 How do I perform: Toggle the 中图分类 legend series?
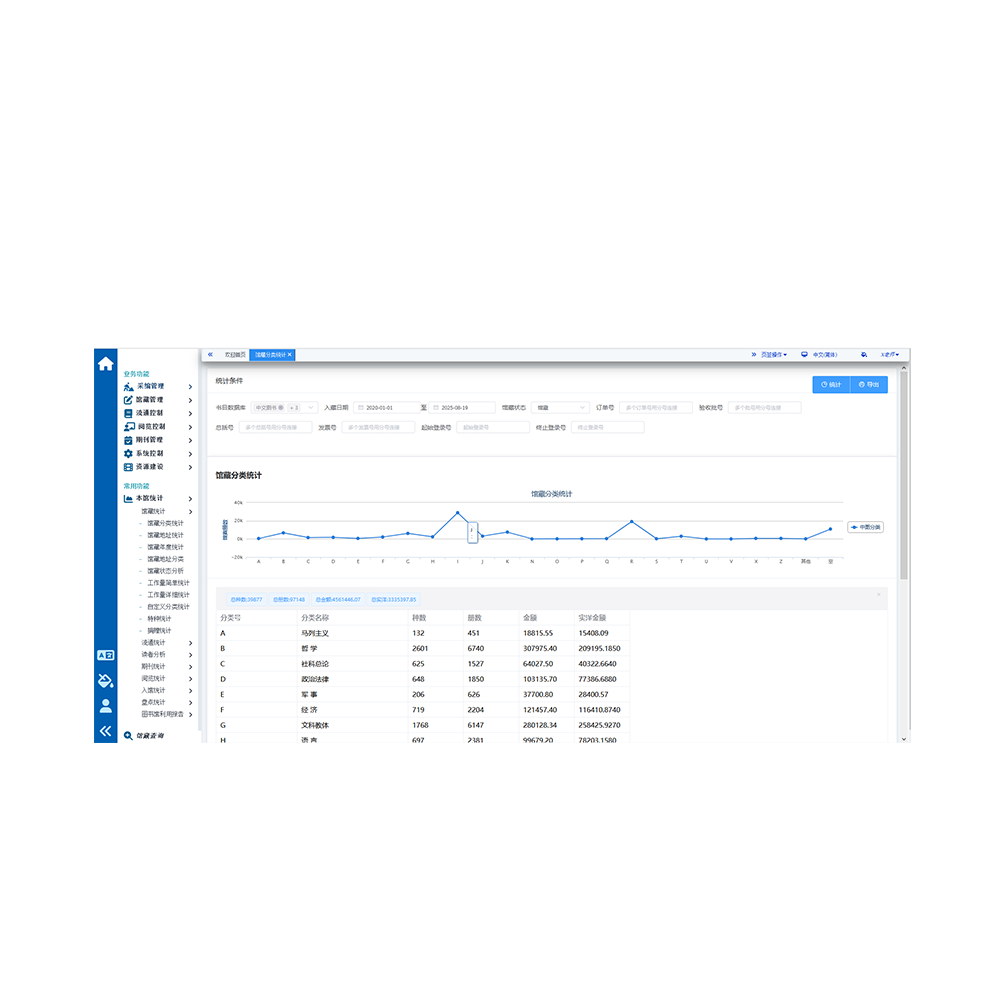[x=864, y=527]
